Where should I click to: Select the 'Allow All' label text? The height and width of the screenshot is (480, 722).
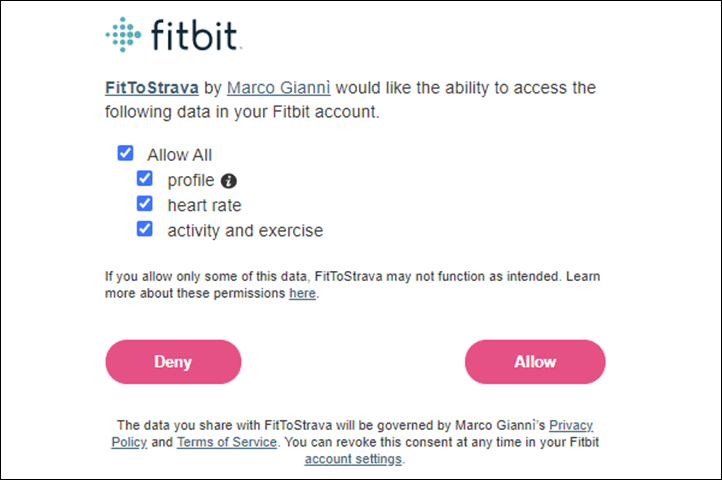click(x=180, y=155)
